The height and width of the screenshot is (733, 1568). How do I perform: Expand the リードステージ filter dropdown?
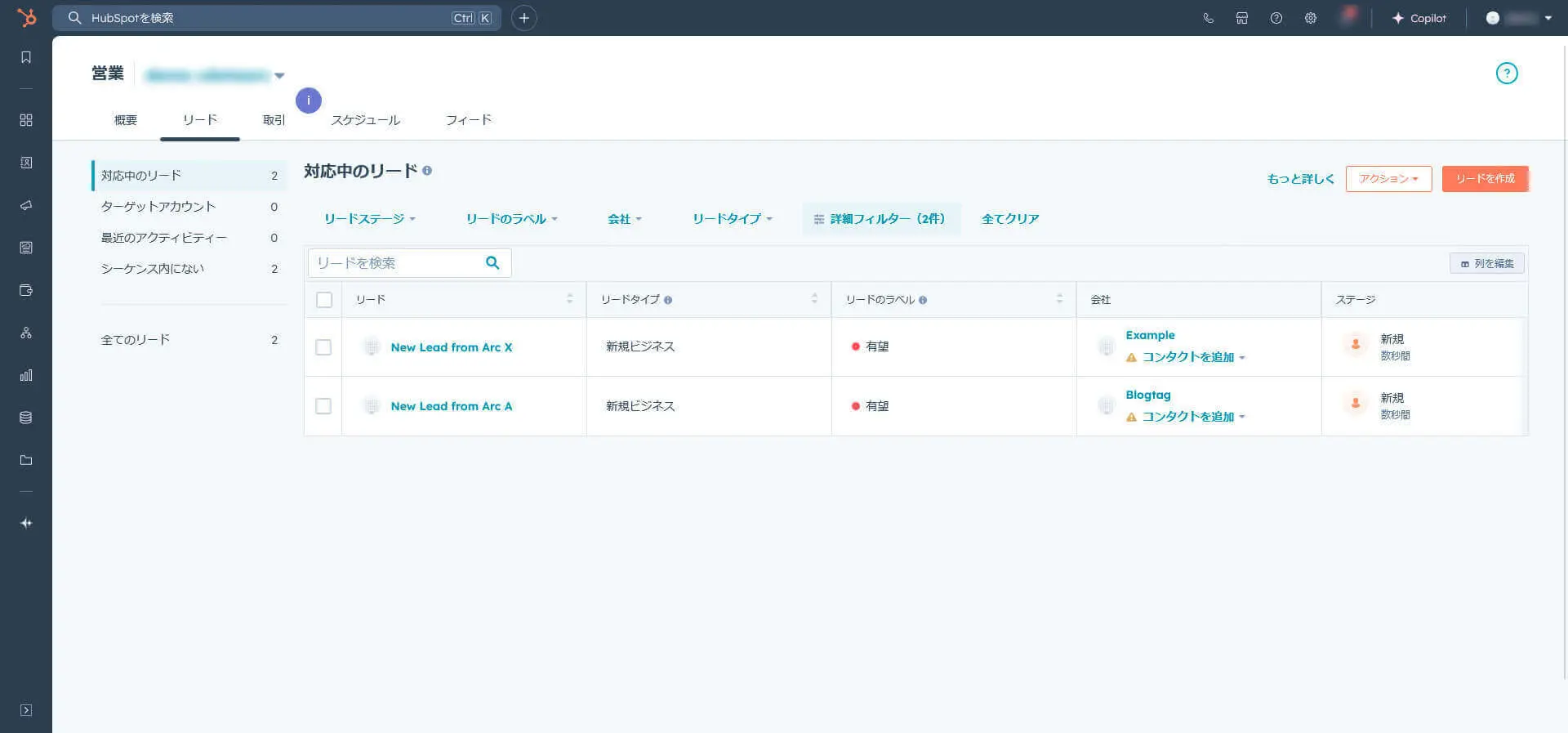click(370, 219)
